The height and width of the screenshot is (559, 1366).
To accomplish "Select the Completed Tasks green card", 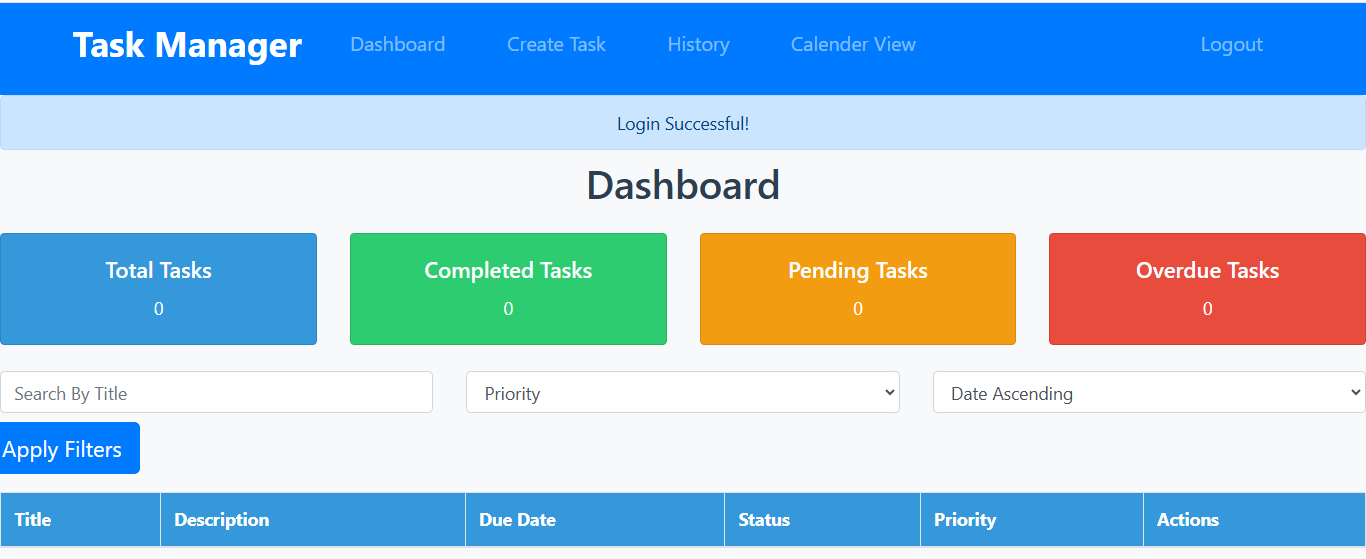I will [x=508, y=289].
